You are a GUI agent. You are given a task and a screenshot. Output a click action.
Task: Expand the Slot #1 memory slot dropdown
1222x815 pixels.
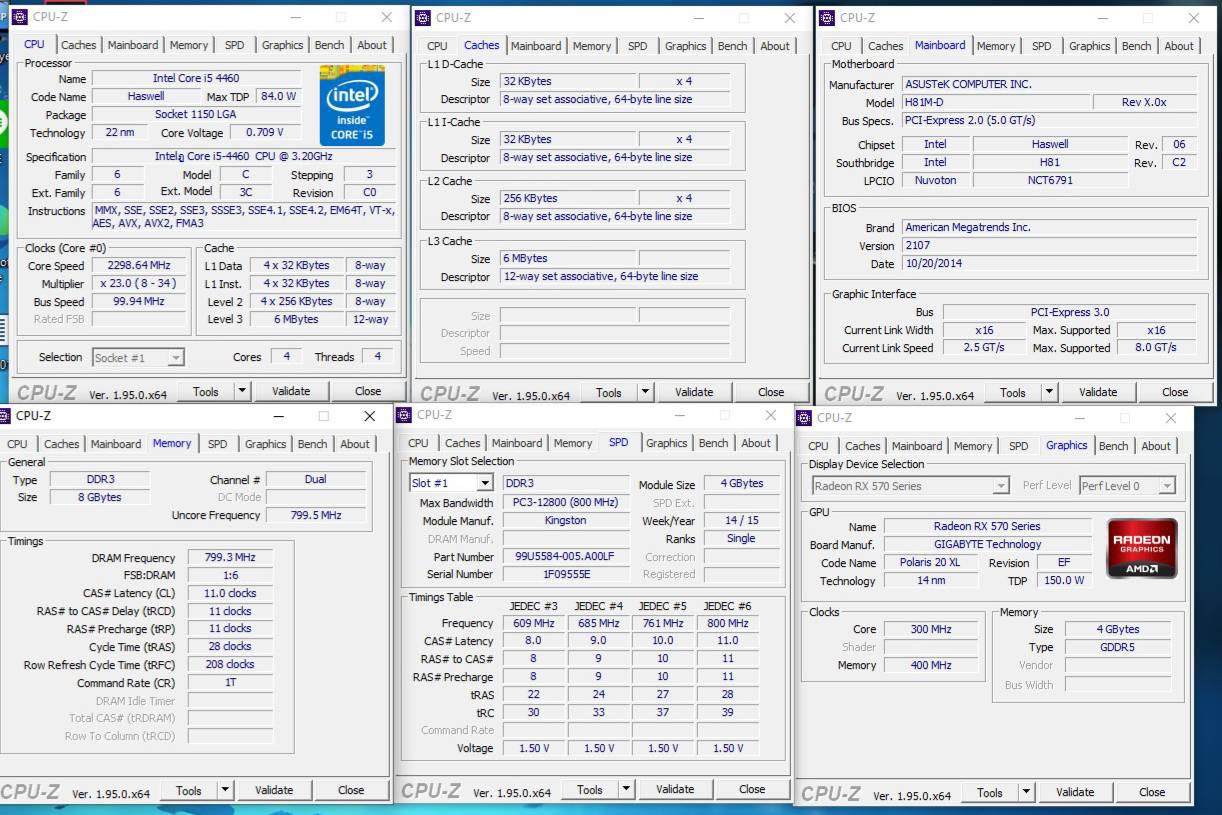pos(484,483)
